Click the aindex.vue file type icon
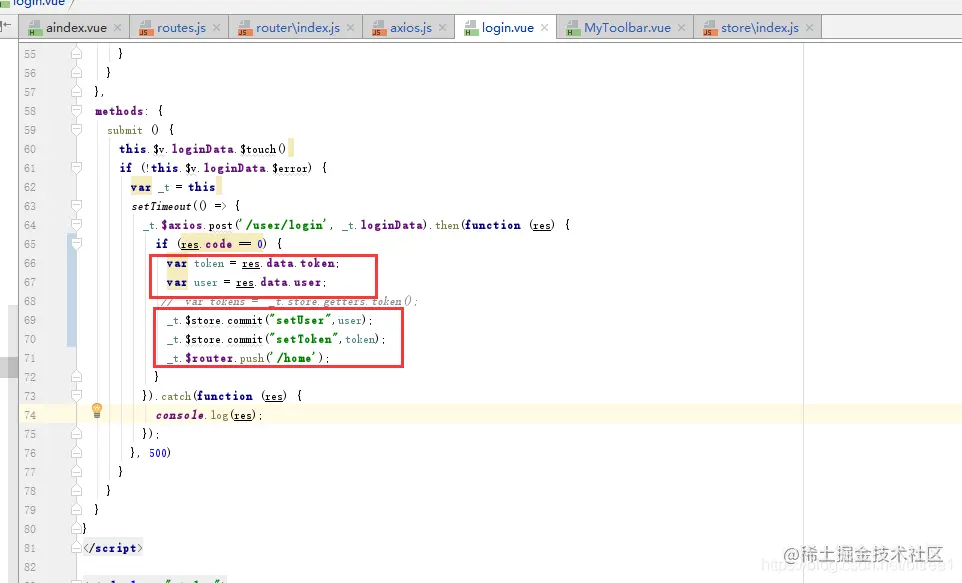962x583 pixels. click(35, 28)
